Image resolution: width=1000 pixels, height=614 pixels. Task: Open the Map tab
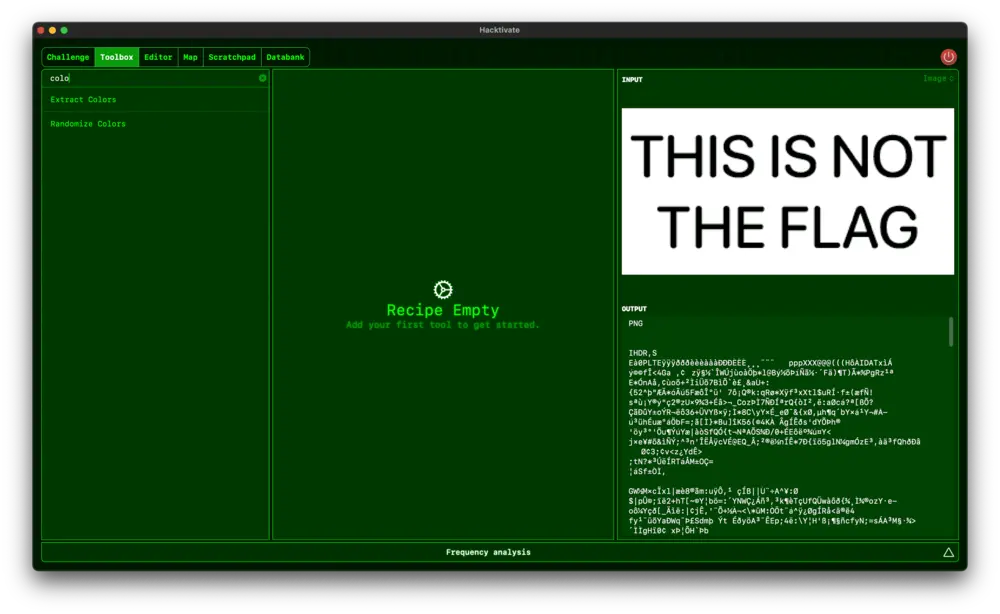click(x=189, y=57)
